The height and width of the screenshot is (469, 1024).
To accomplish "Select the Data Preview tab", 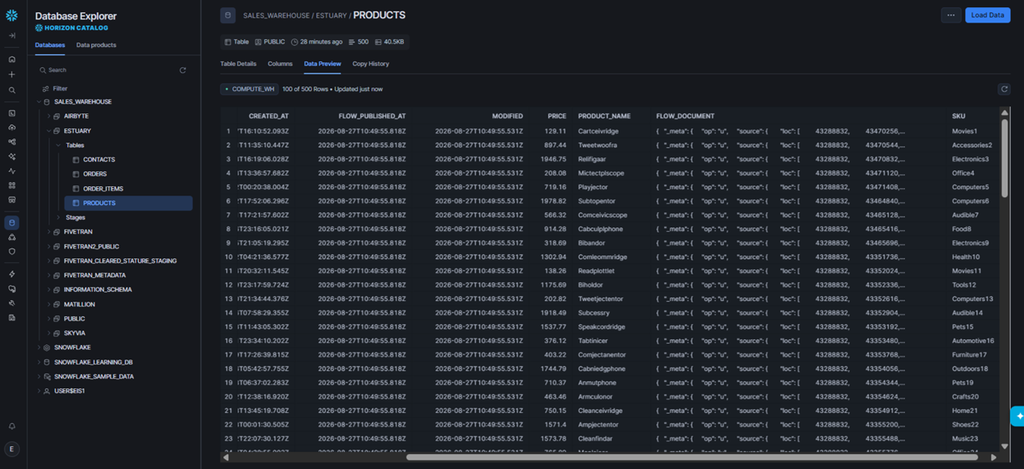I will tap(323, 64).
